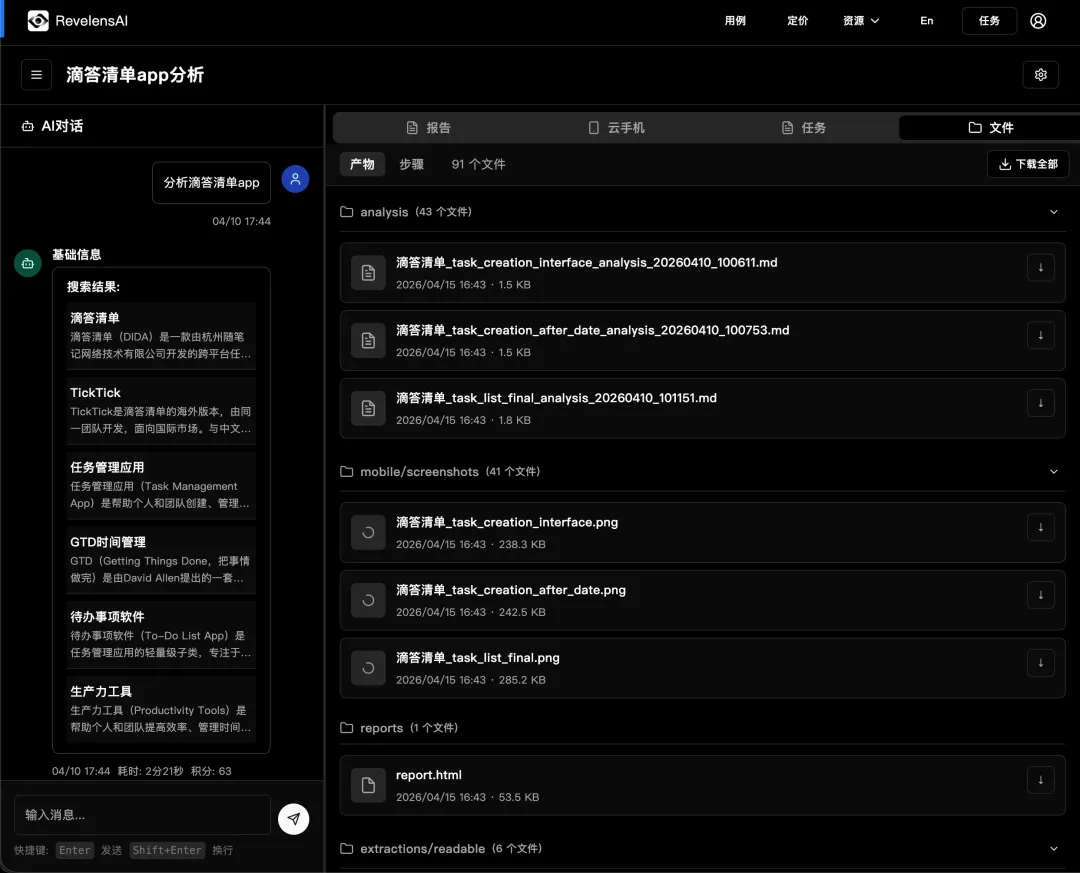This screenshot has width=1080, height=873.
Task: Click loading thumbnail of task_creation_after_date.png
Action: pos(368,600)
